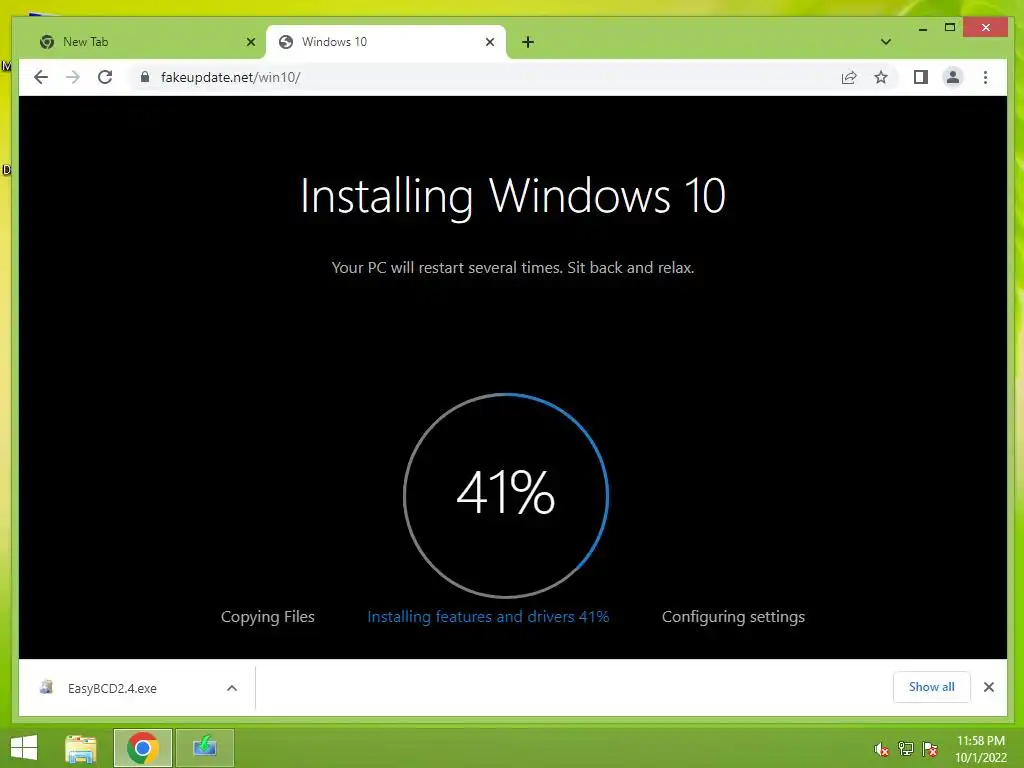Bookmark this page with the star icon

pos(881,77)
